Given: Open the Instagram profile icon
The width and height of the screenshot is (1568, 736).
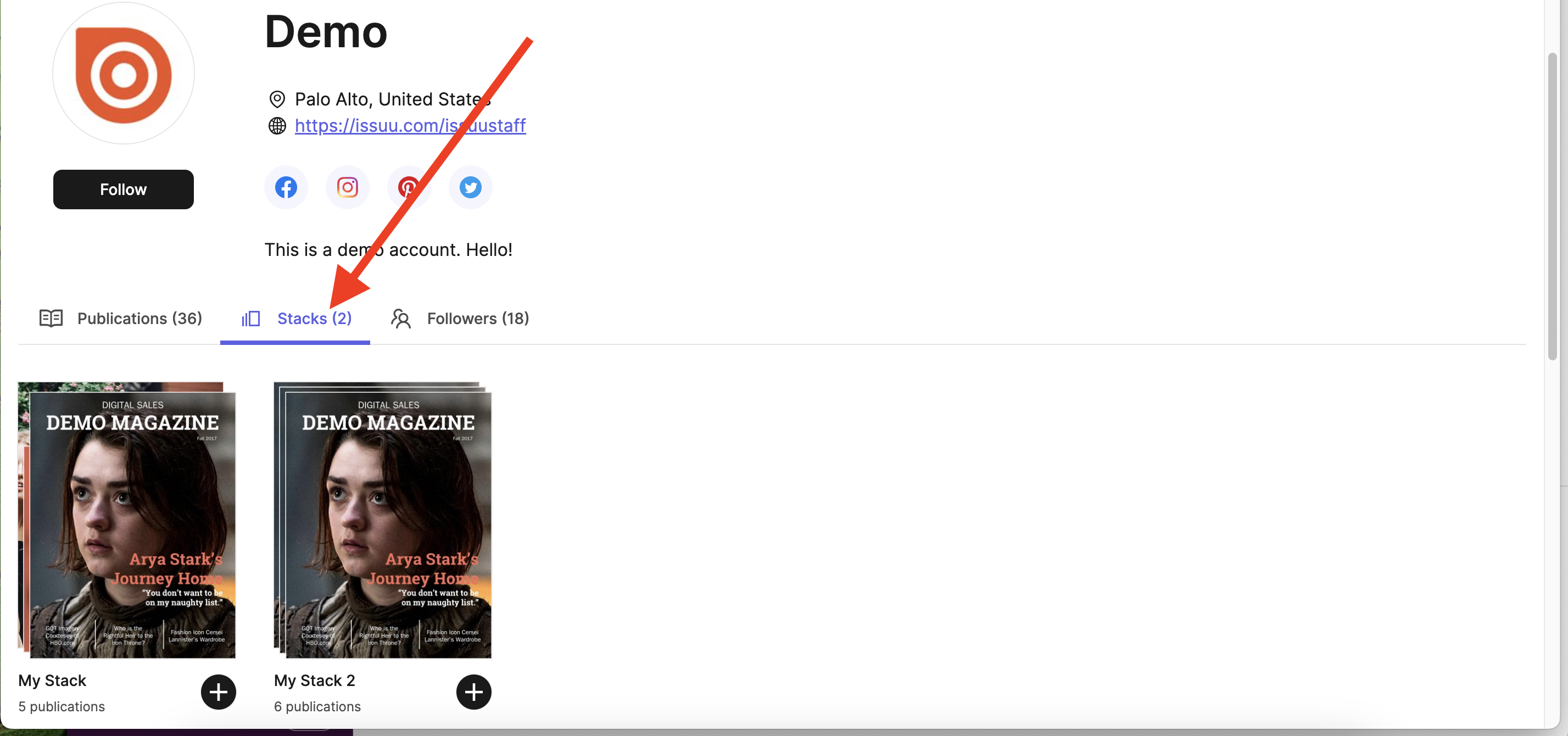Looking at the screenshot, I should coord(348,187).
